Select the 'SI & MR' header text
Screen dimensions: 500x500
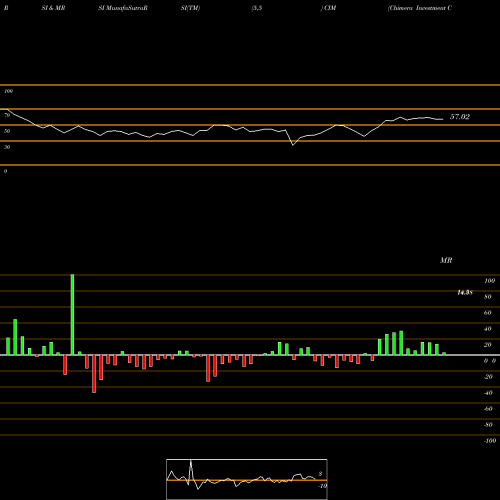click(53, 8)
